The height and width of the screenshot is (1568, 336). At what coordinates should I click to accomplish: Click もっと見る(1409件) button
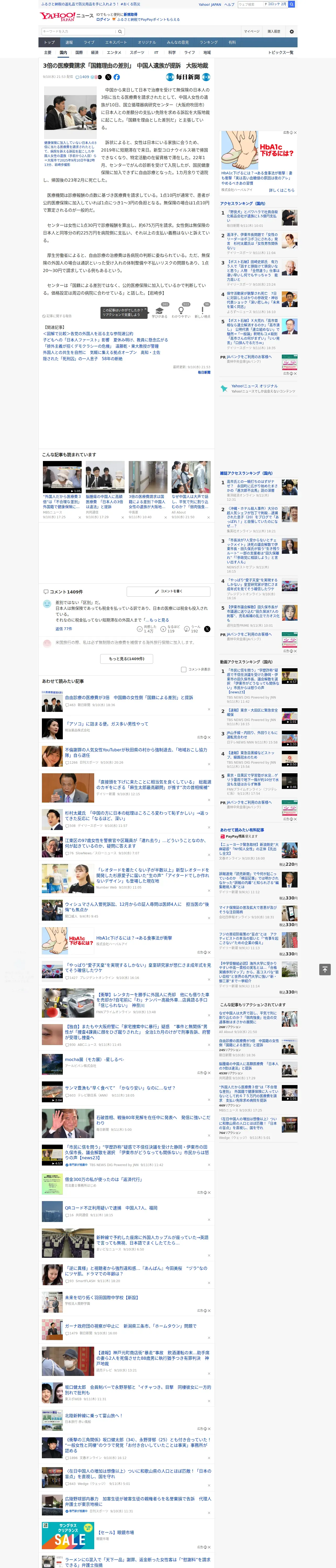point(127,658)
